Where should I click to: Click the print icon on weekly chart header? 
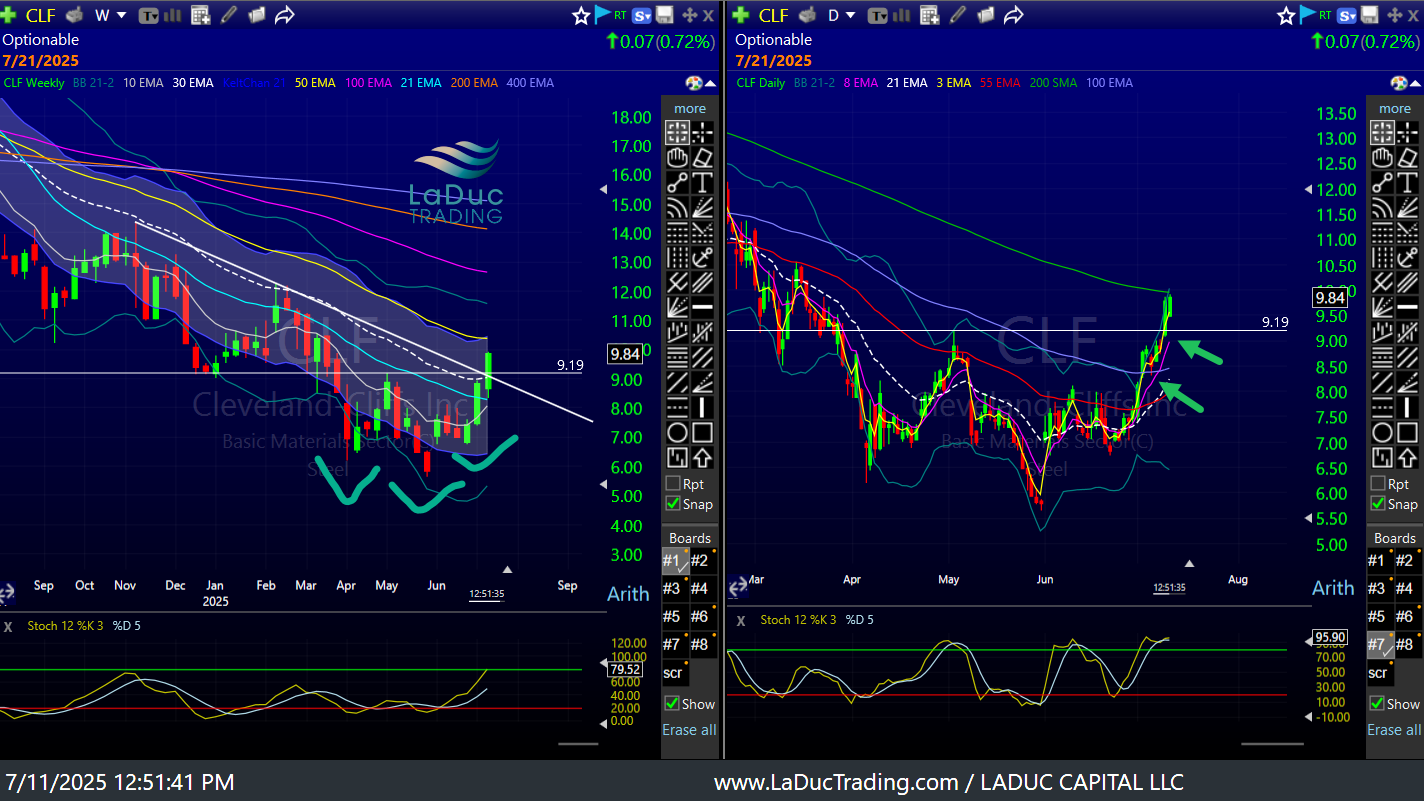point(73,14)
